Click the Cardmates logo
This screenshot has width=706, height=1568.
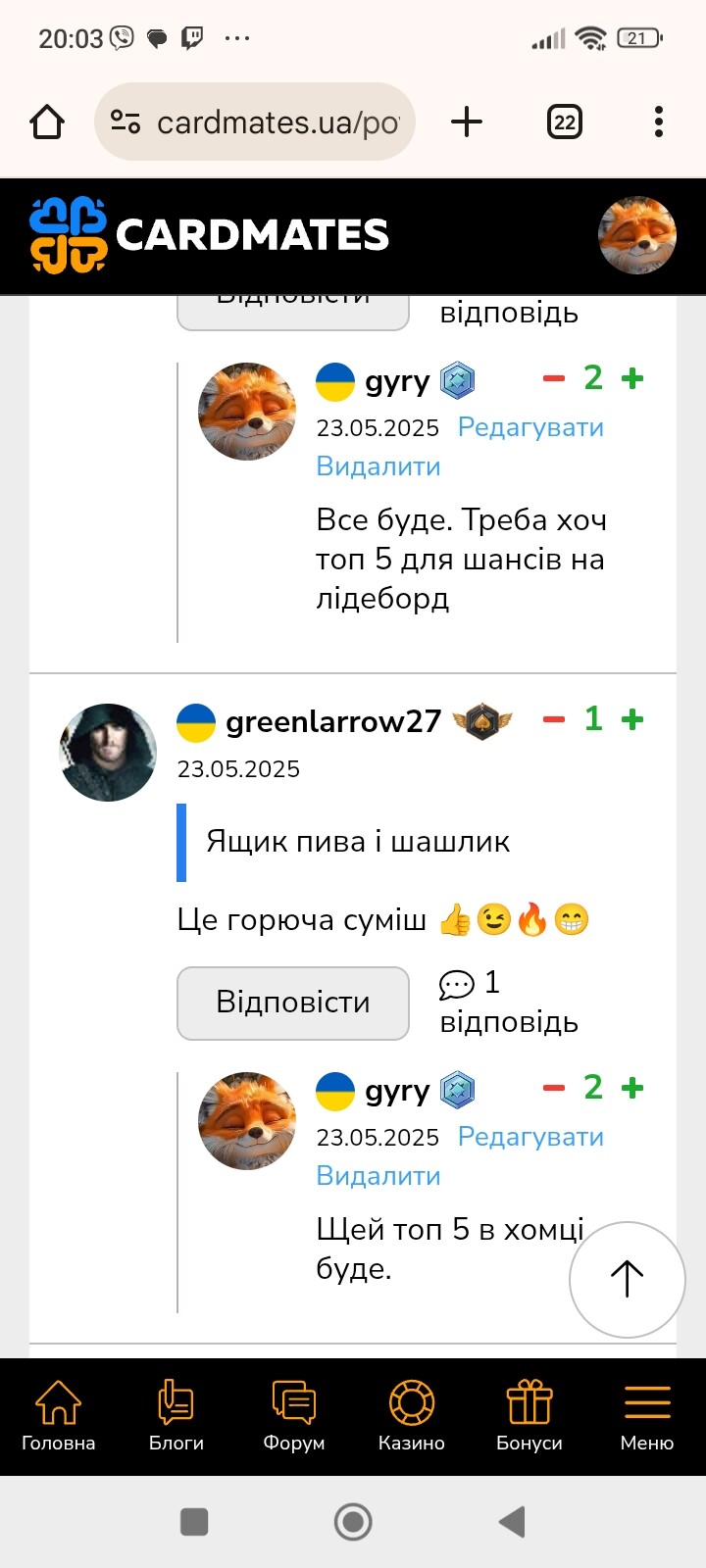209,235
